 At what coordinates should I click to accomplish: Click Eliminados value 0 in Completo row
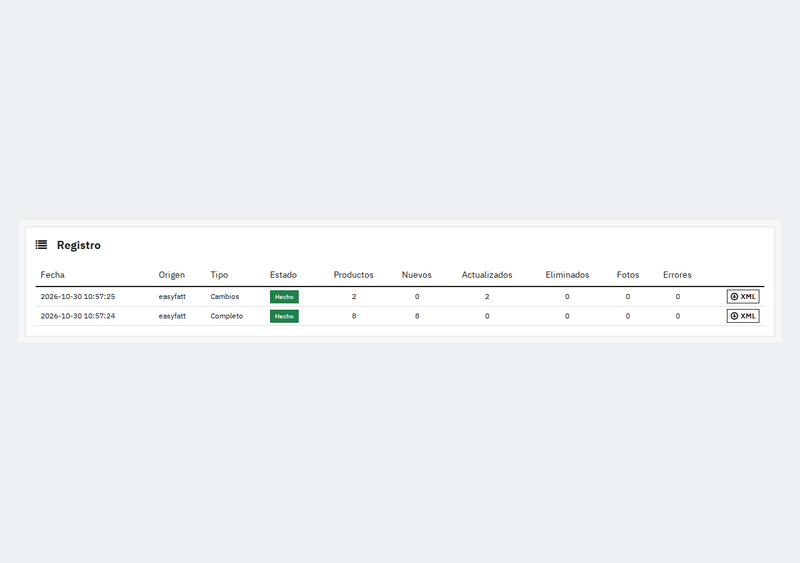coord(567,316)
